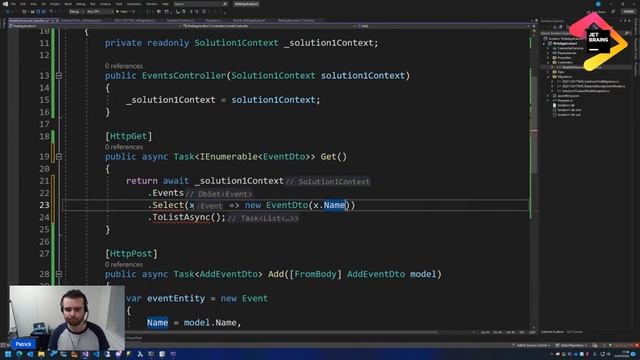Open the Project menu

[55, 4]
